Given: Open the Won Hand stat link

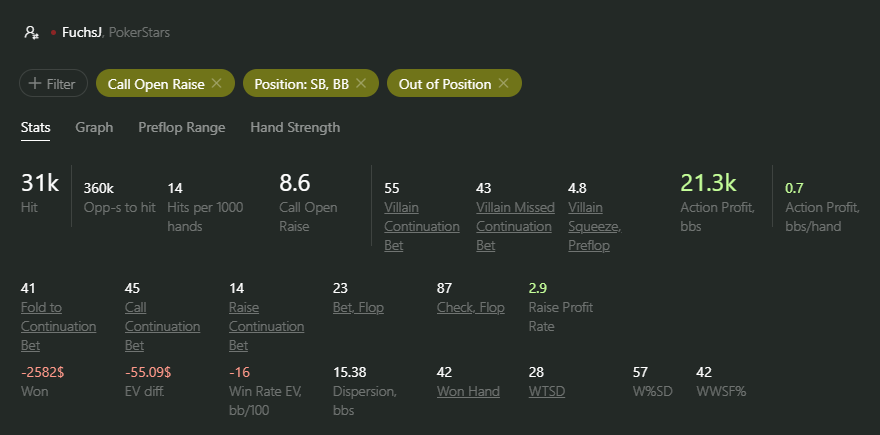Looking at the screenshot, I should pos(468,391).
